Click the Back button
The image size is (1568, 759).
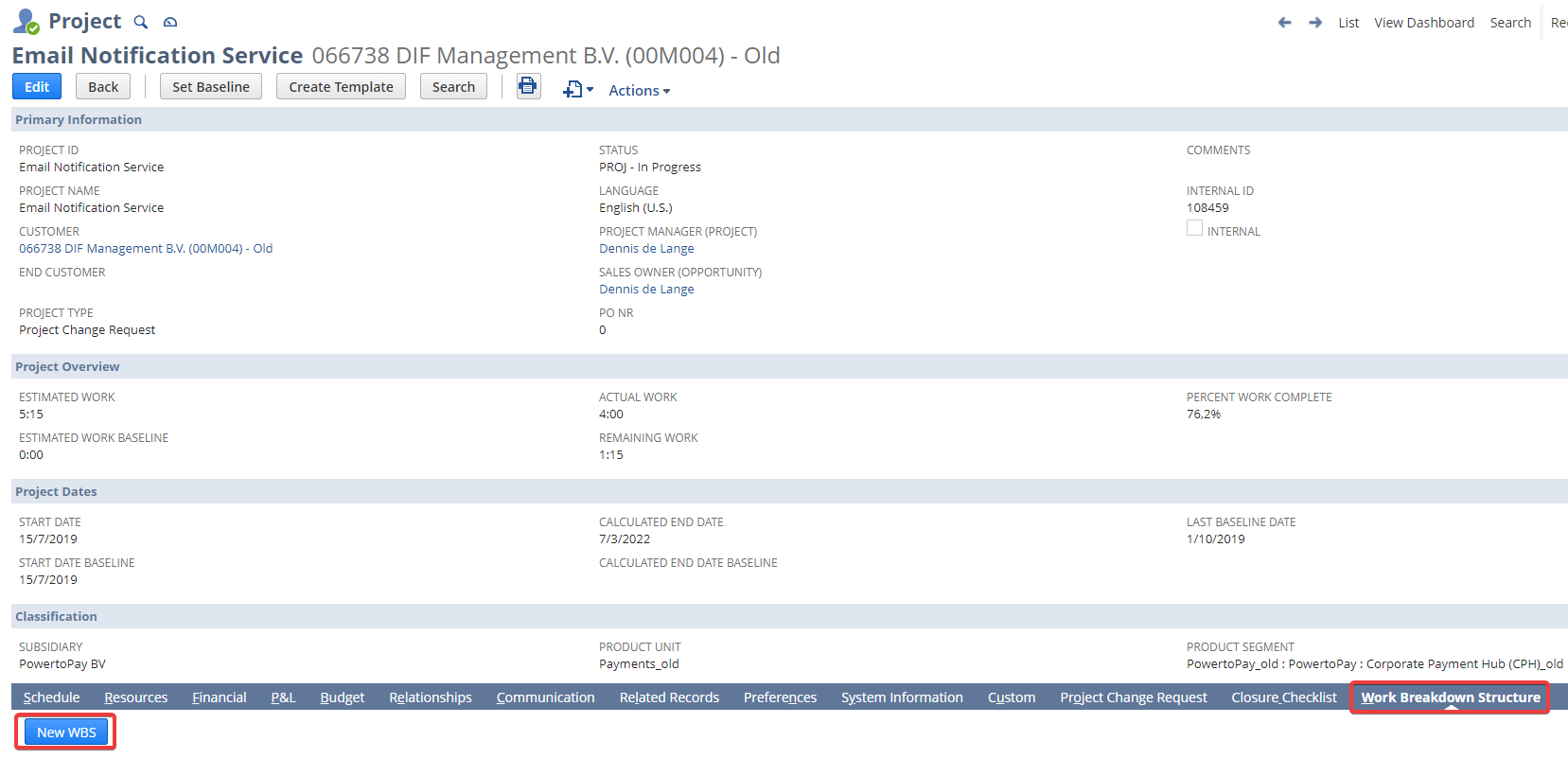[x=103, y=86]
